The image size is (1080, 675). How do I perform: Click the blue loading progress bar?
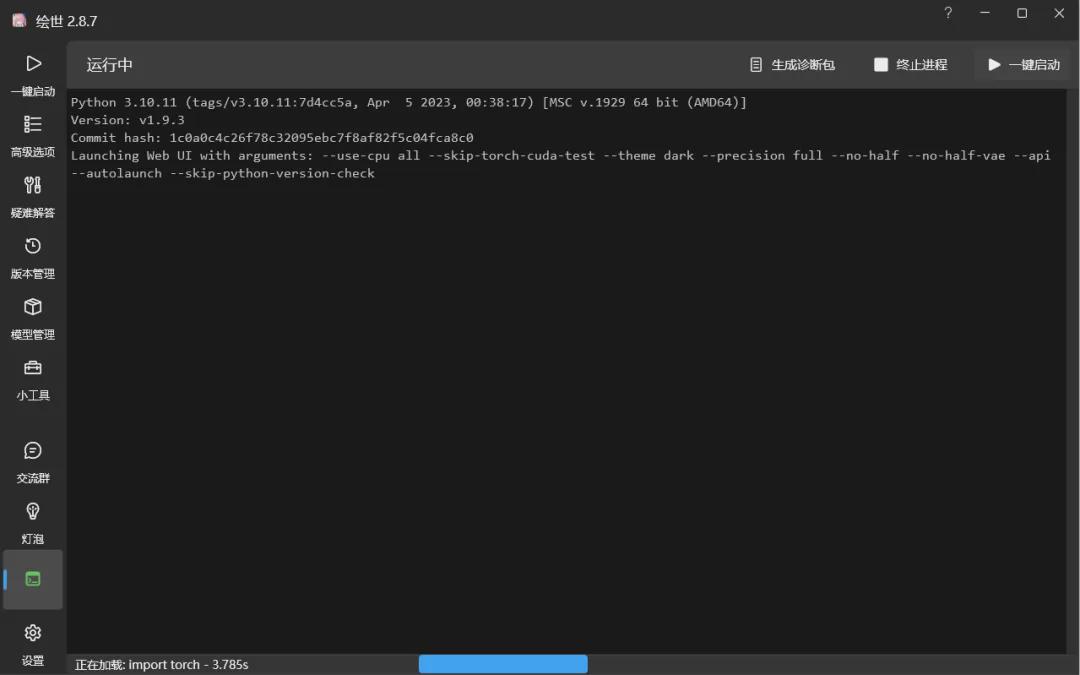tap(503, 664)
